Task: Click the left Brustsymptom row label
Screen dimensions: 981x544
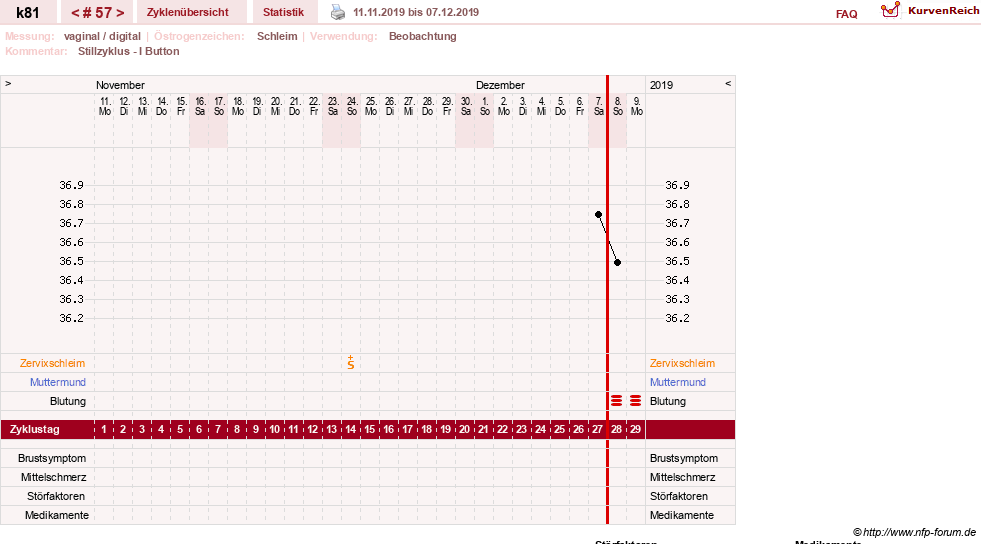Action: pos(52,458)
